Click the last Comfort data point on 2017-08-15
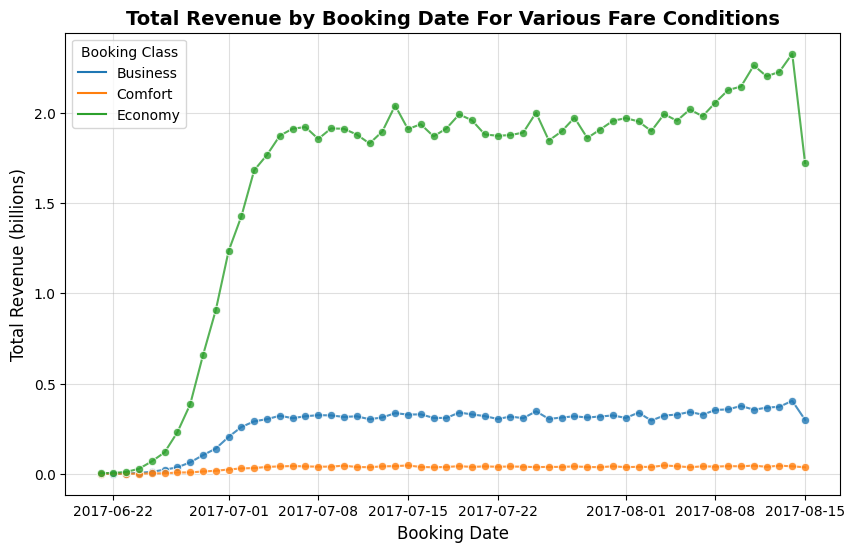 click(x=805, y=467)
